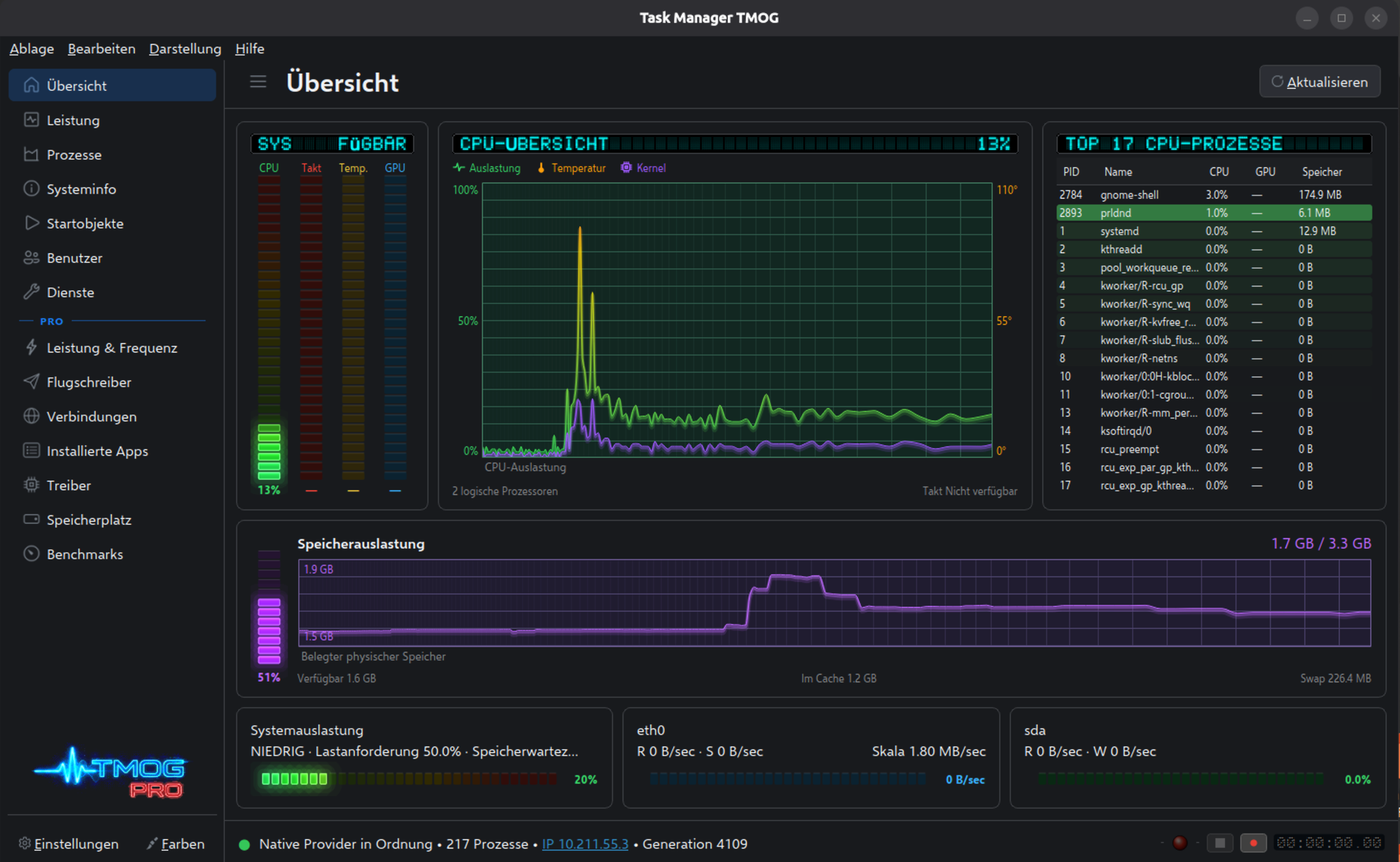This screenshot has width=1400, height=862.
Task: Click the eth0 network card
Action: [x=811, y=758]
